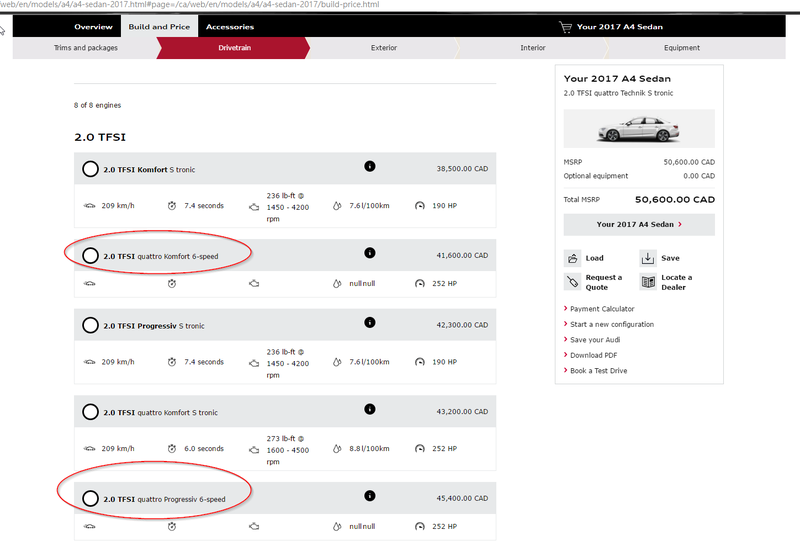Click engine torque icon in quattro Komfort S tronic row
This screenshot has width=800, height=546.
pos(254,450)
